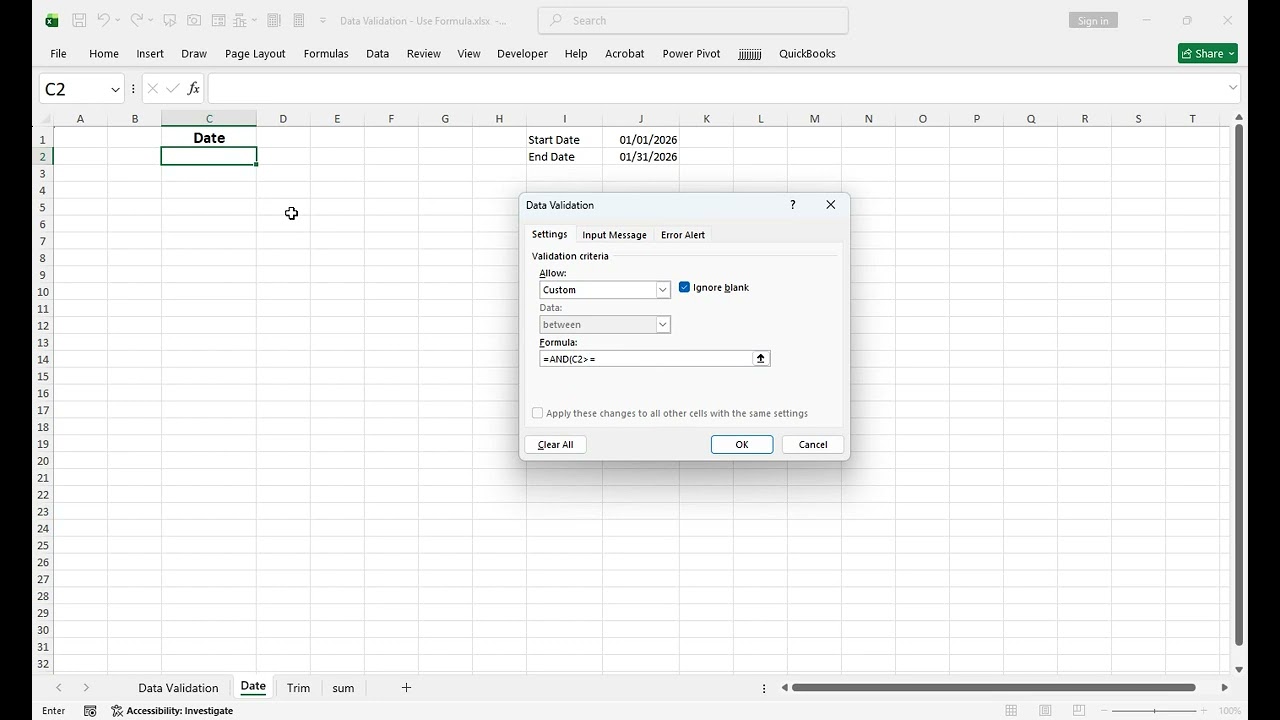Open the File menu
This screenshot has height=720, width=1280.
click(59, 54)
